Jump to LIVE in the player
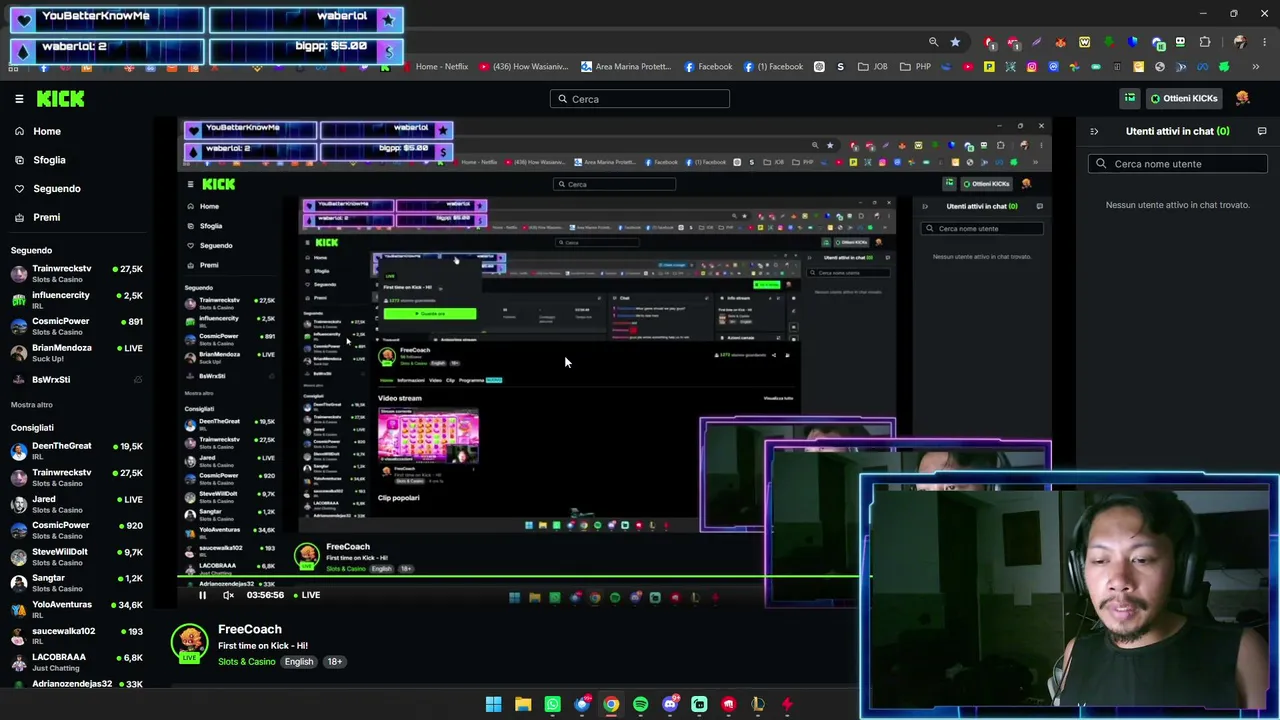 click(306, 595)
